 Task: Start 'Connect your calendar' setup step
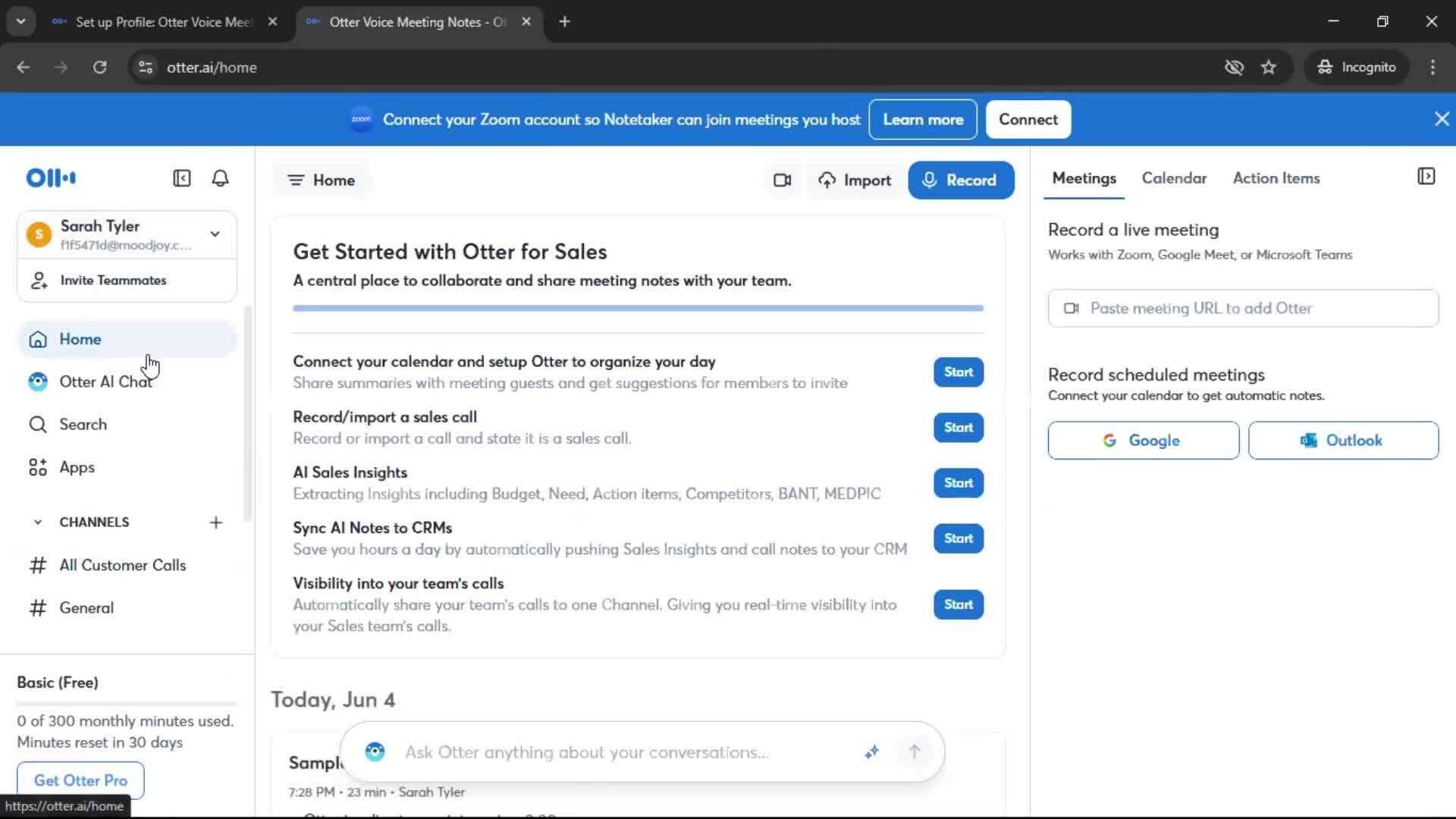pos(959,372)
